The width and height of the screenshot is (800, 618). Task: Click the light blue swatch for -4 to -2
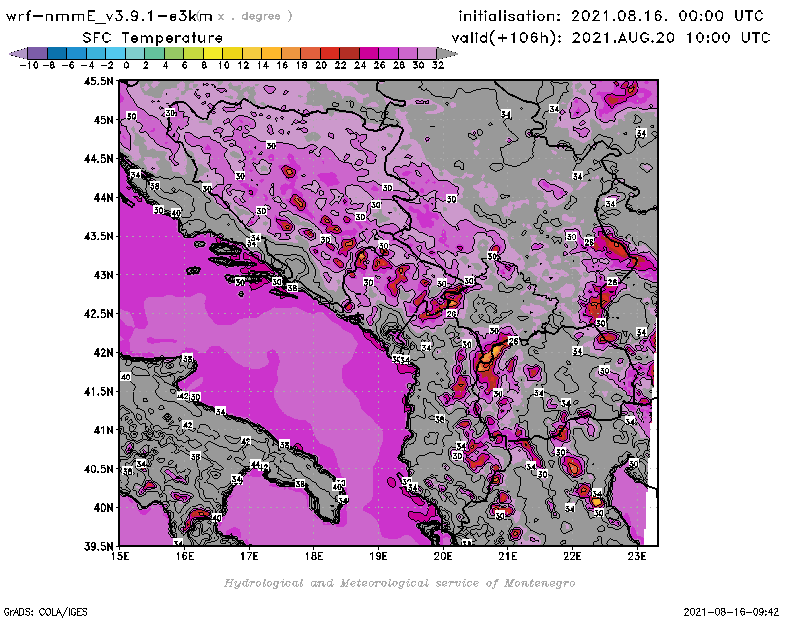coord(96,53)
